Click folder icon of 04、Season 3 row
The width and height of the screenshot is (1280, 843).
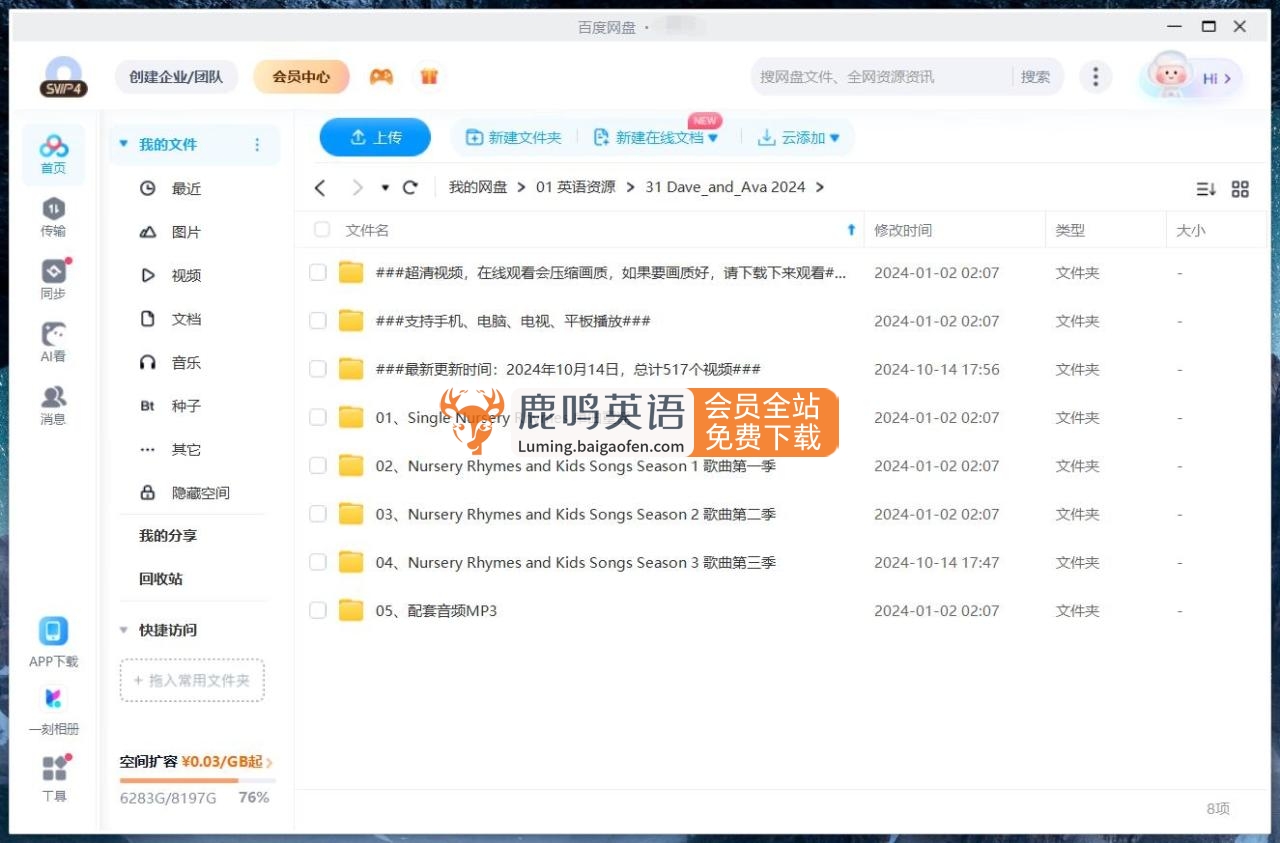(x=351, y=562)
